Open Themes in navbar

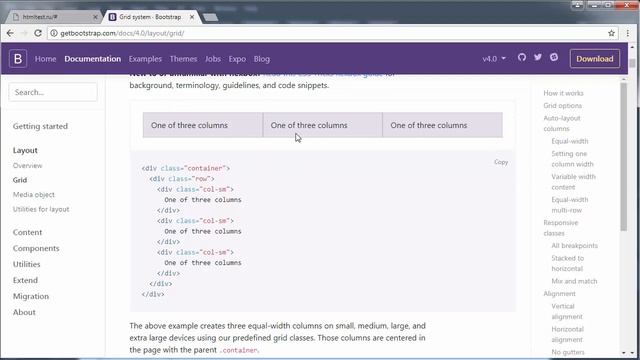(x=183, y=59)
